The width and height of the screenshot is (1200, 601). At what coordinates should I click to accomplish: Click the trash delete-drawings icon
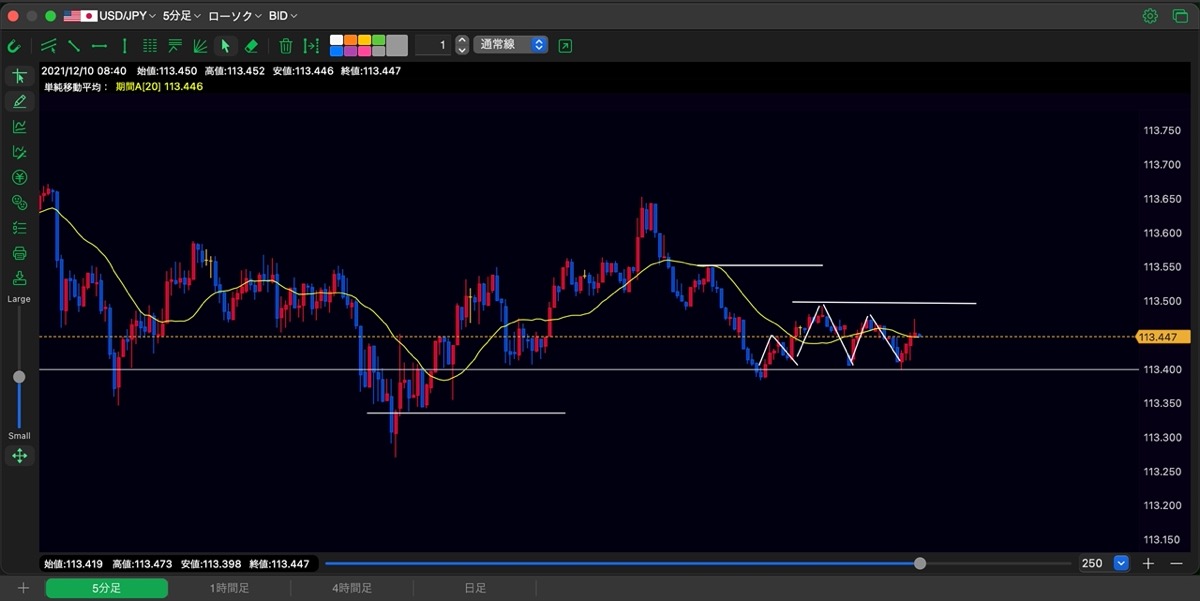coord(285,45)
